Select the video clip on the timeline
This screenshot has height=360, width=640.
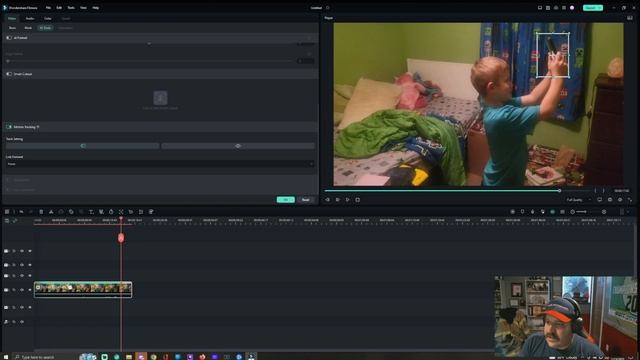coord(83,289)
